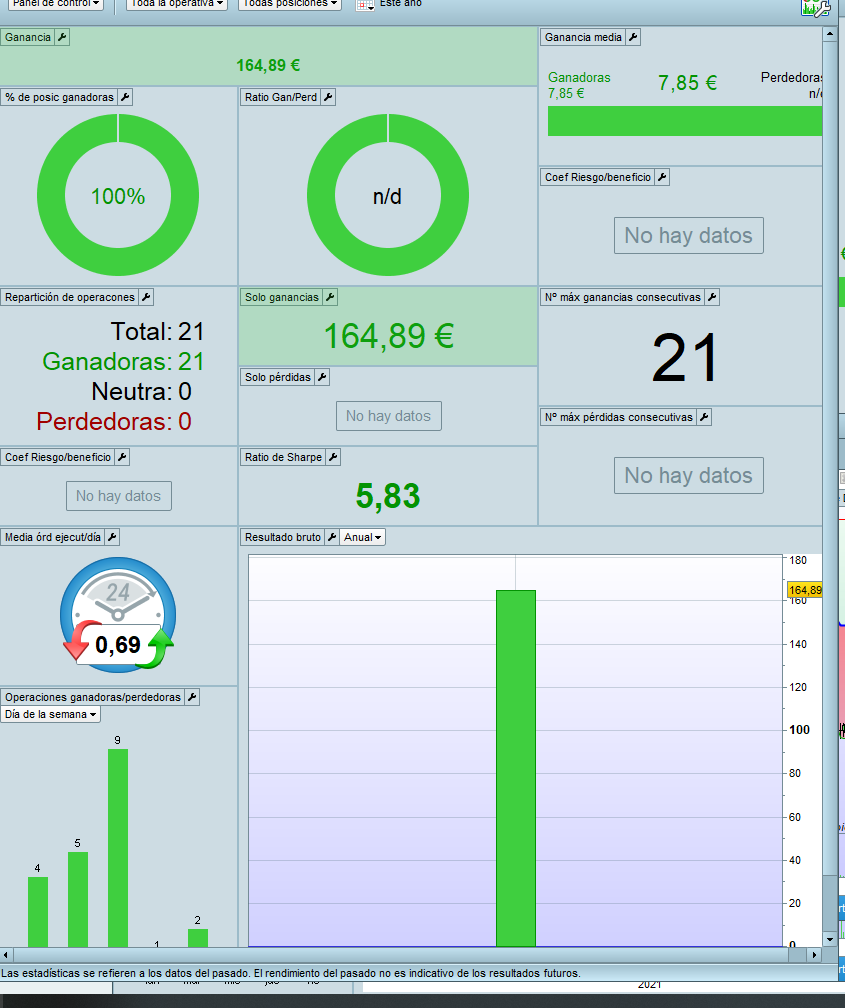This screenshot has width=845, height=1008.
Task: Click the large 21 consecutive wins value
Action: point(684,357)
